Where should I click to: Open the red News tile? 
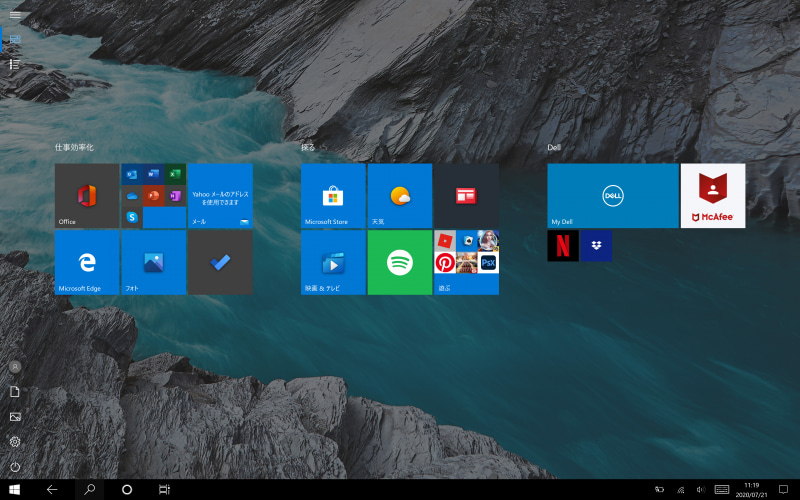pos(466,195)
